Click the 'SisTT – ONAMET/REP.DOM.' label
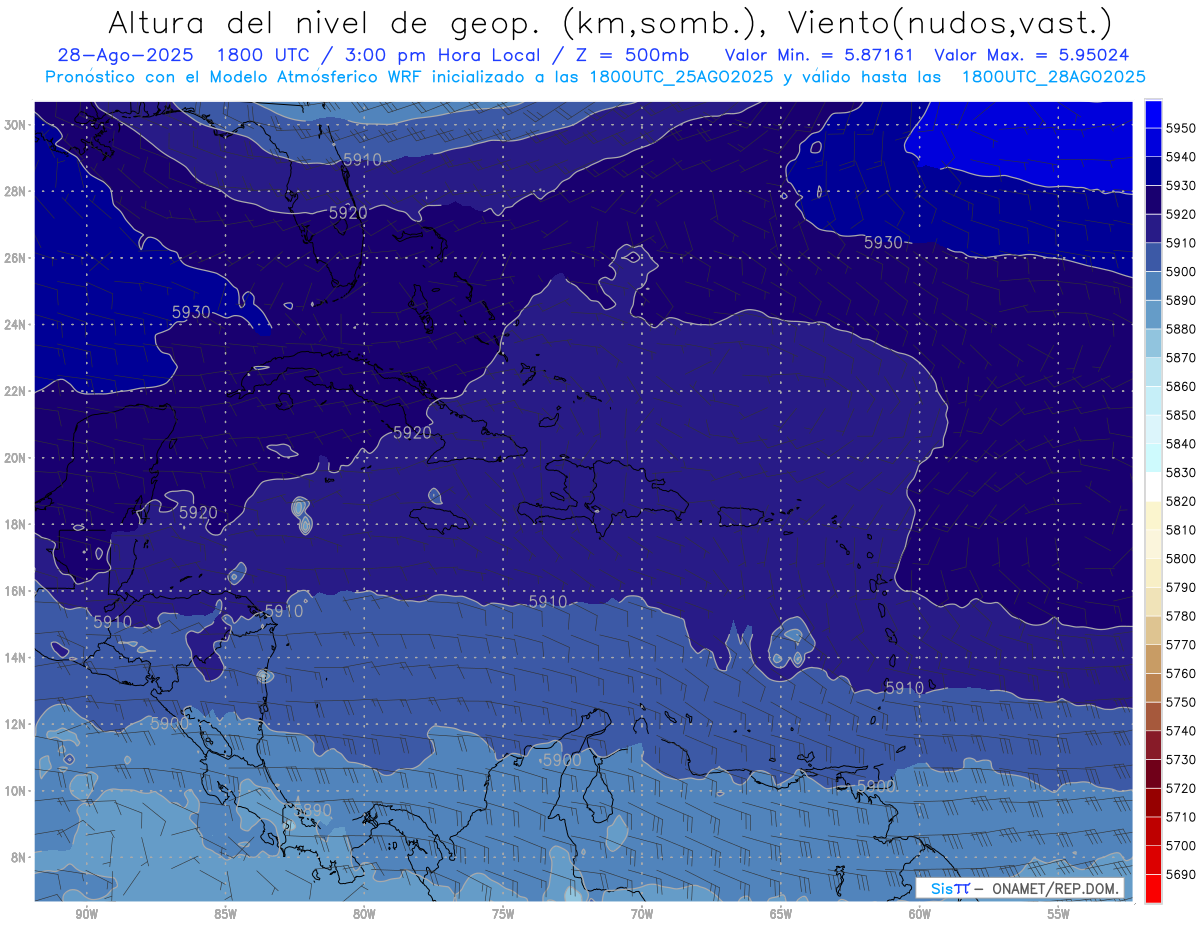The width and height of the screenshot is (1200, 927). tap(1019, 888)
